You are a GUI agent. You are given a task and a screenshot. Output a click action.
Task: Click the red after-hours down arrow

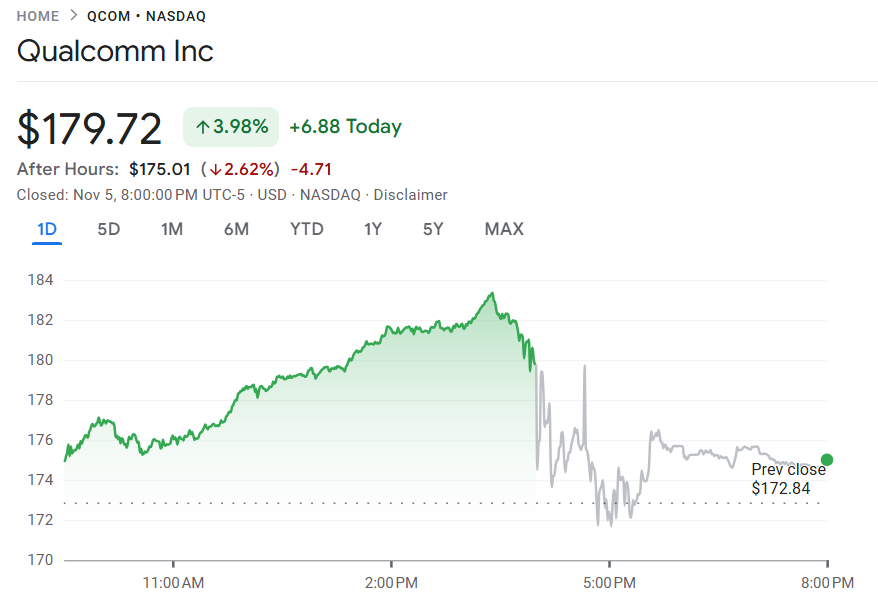(215, 169)
